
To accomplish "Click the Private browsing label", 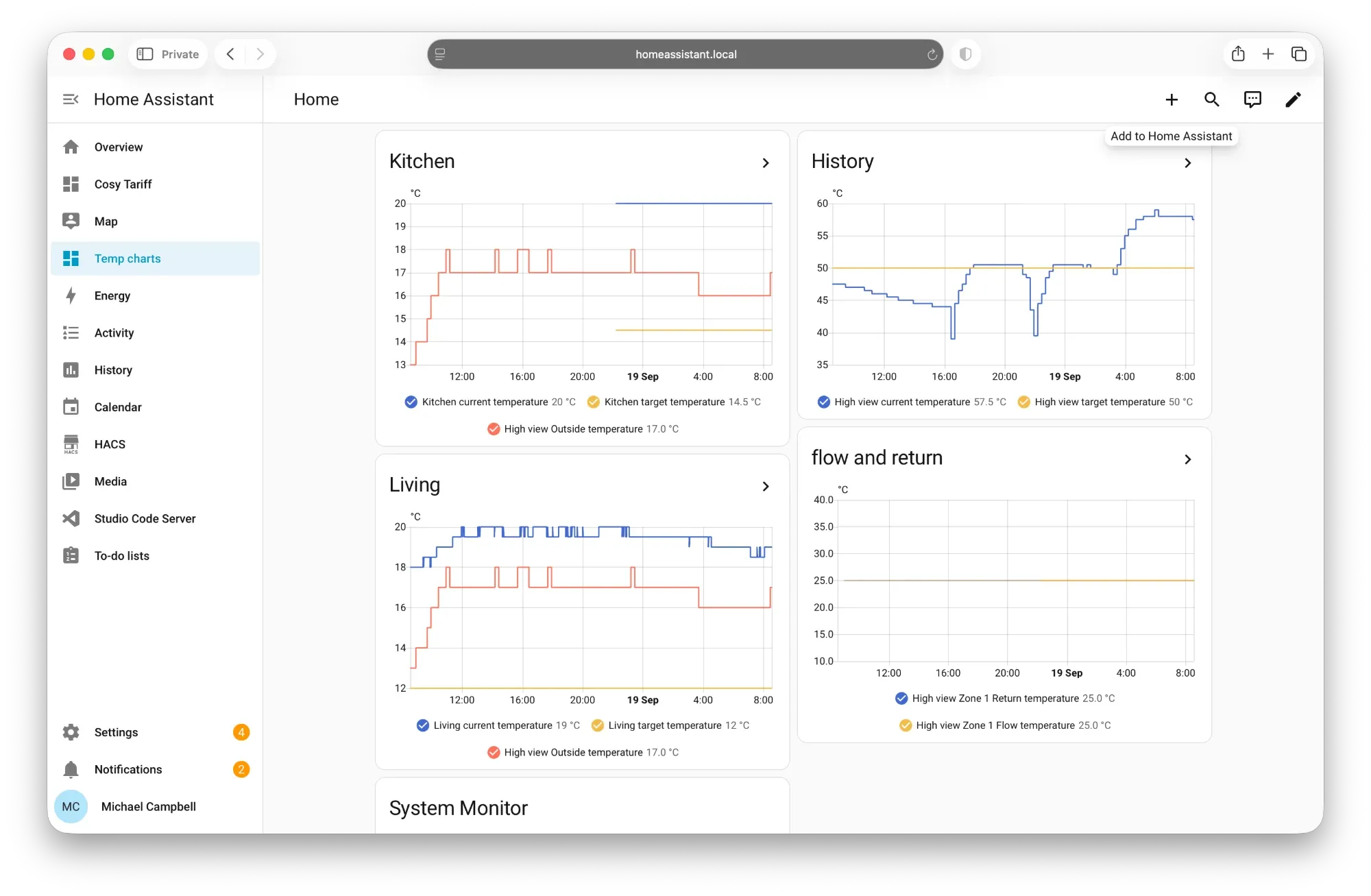I will click(x=180, y=54).
